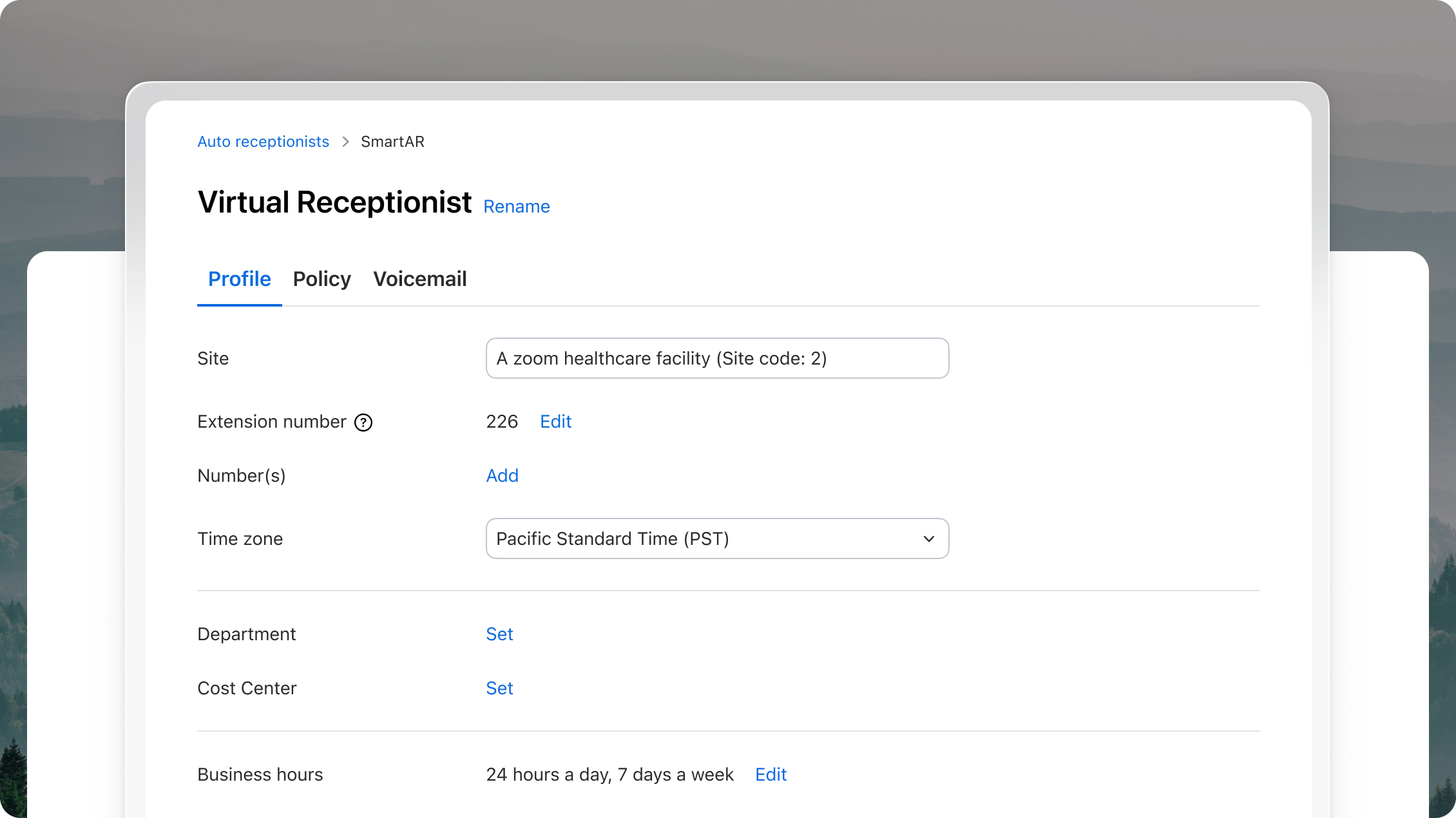Screen dimensions: 1456x818
Task: Edit the Business hours setting
Action: (x=771, y=774)
